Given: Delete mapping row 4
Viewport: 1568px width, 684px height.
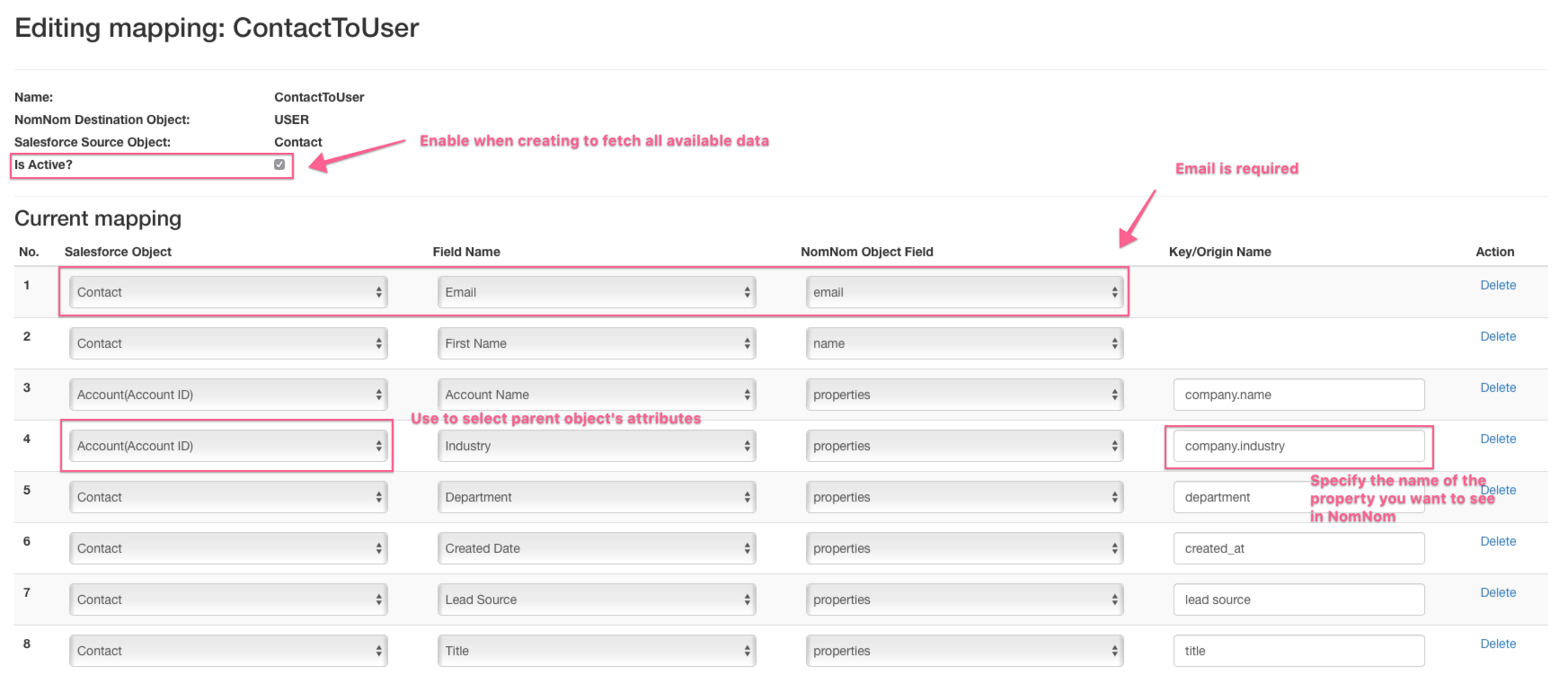Looking at the screenshot, I should (1498, 439).
